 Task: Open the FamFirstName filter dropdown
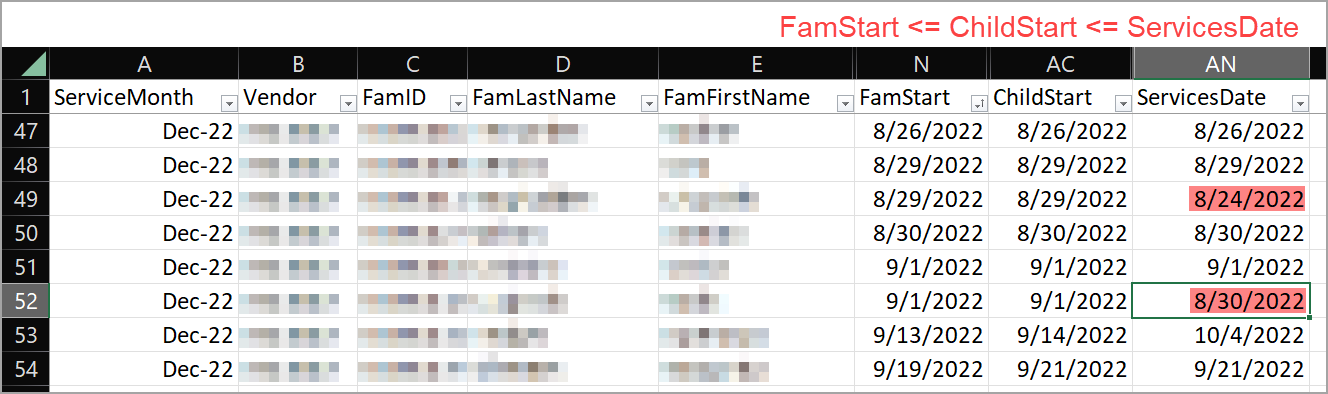click(x=845, y=102)
